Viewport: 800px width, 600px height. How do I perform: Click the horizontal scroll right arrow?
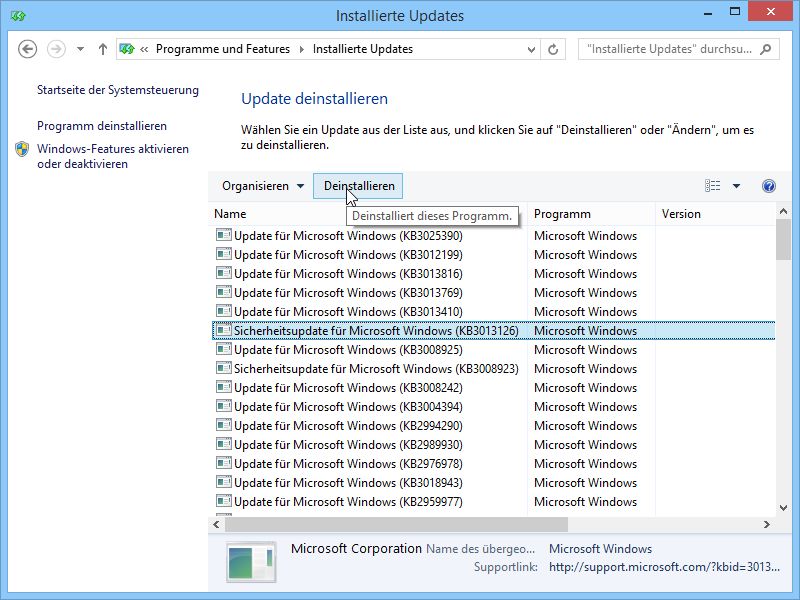(x=766, y=524)
